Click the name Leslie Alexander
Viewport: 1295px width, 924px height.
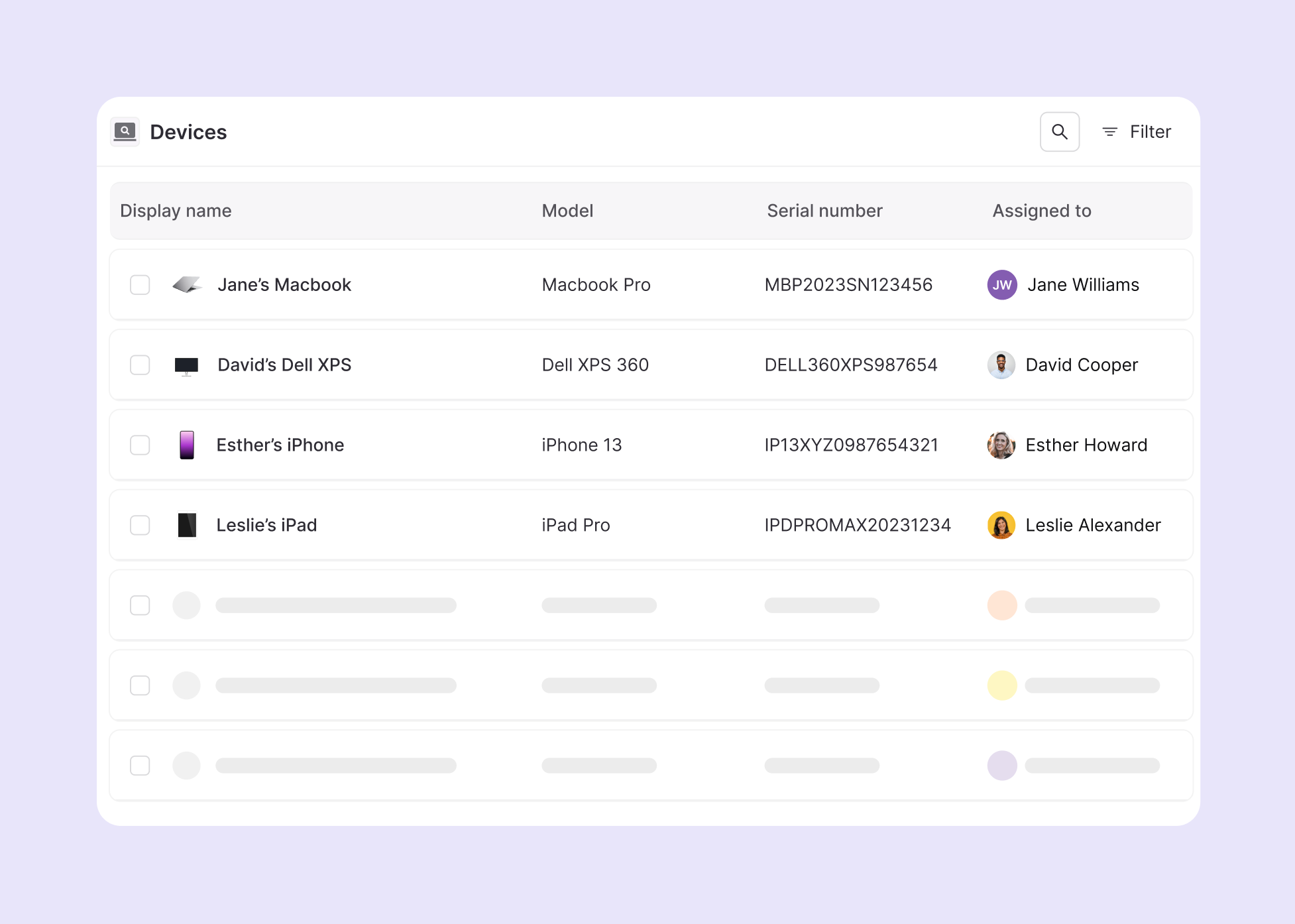pyautogui.click(x=1093, y=525)
